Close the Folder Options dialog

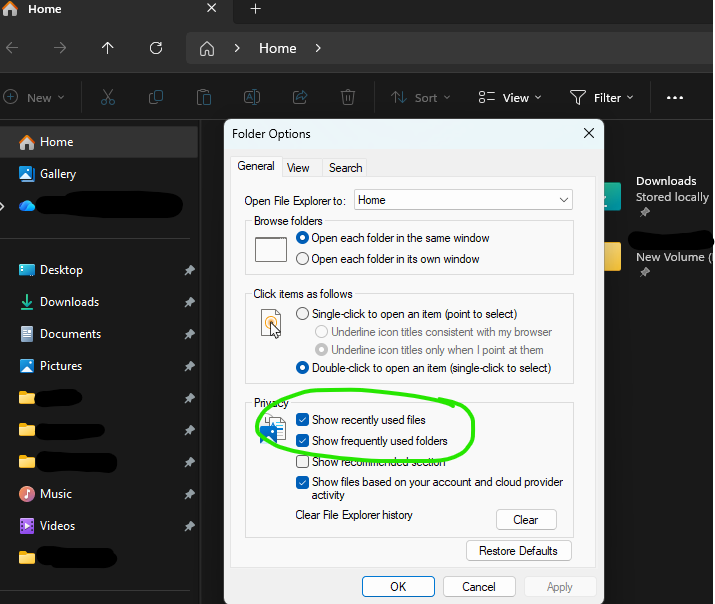589,133
